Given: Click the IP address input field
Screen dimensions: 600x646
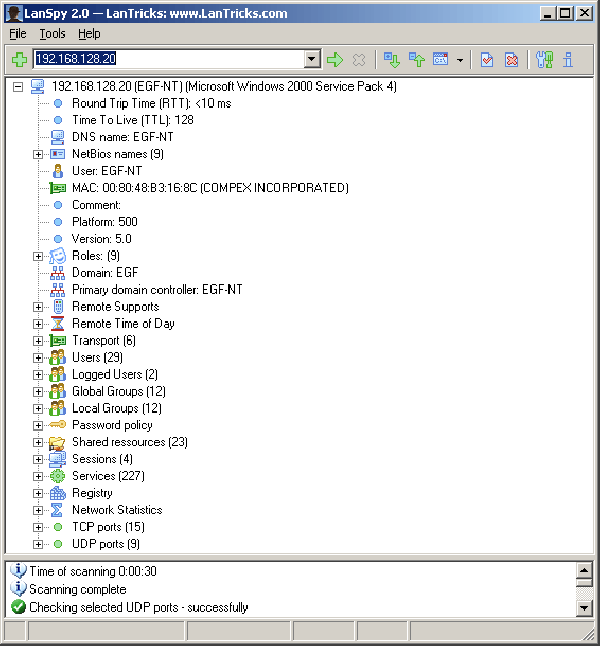Looking at the screenshot, I should (169, 59).
